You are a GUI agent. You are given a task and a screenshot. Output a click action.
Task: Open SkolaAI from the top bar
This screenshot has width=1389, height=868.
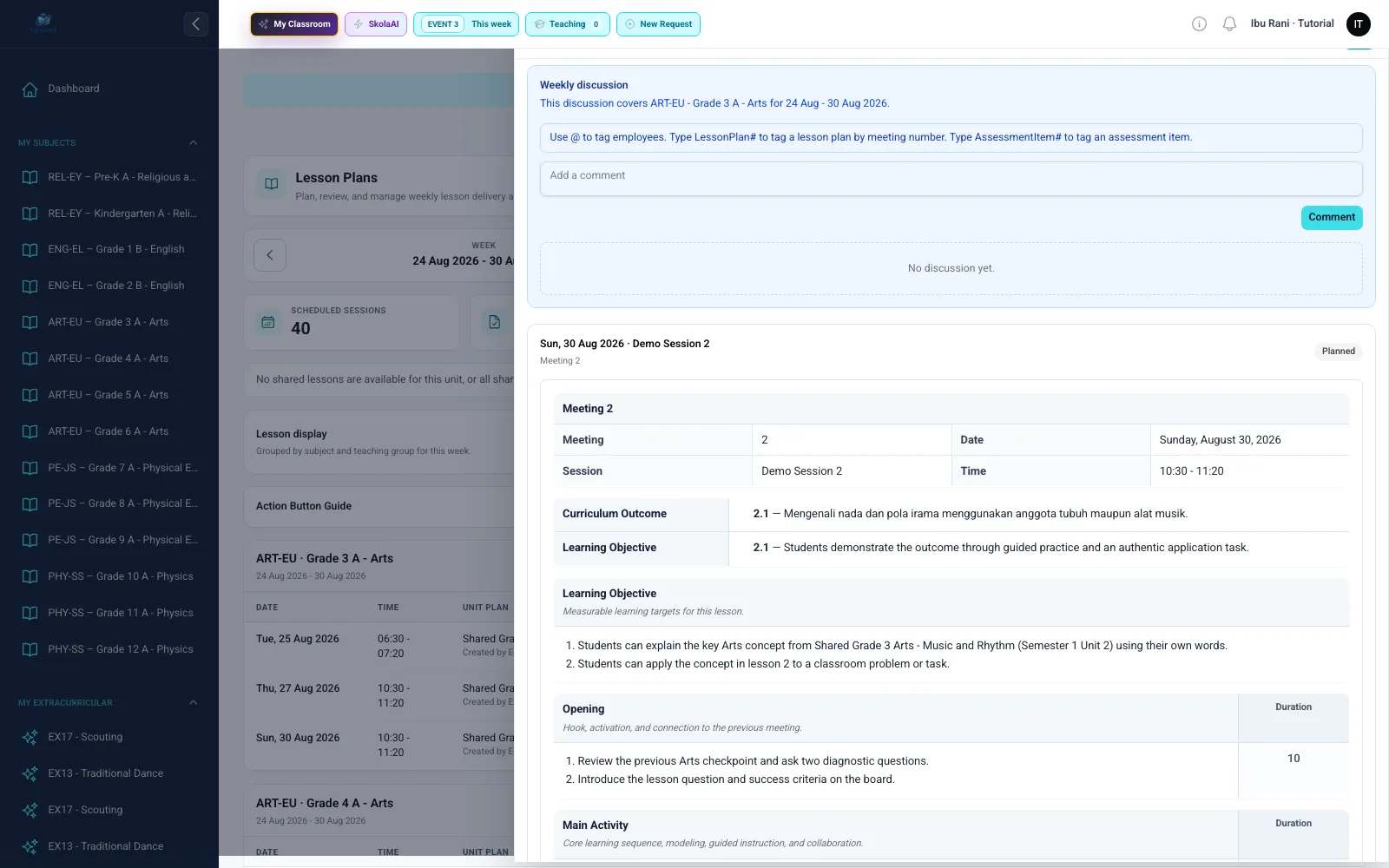376,24
